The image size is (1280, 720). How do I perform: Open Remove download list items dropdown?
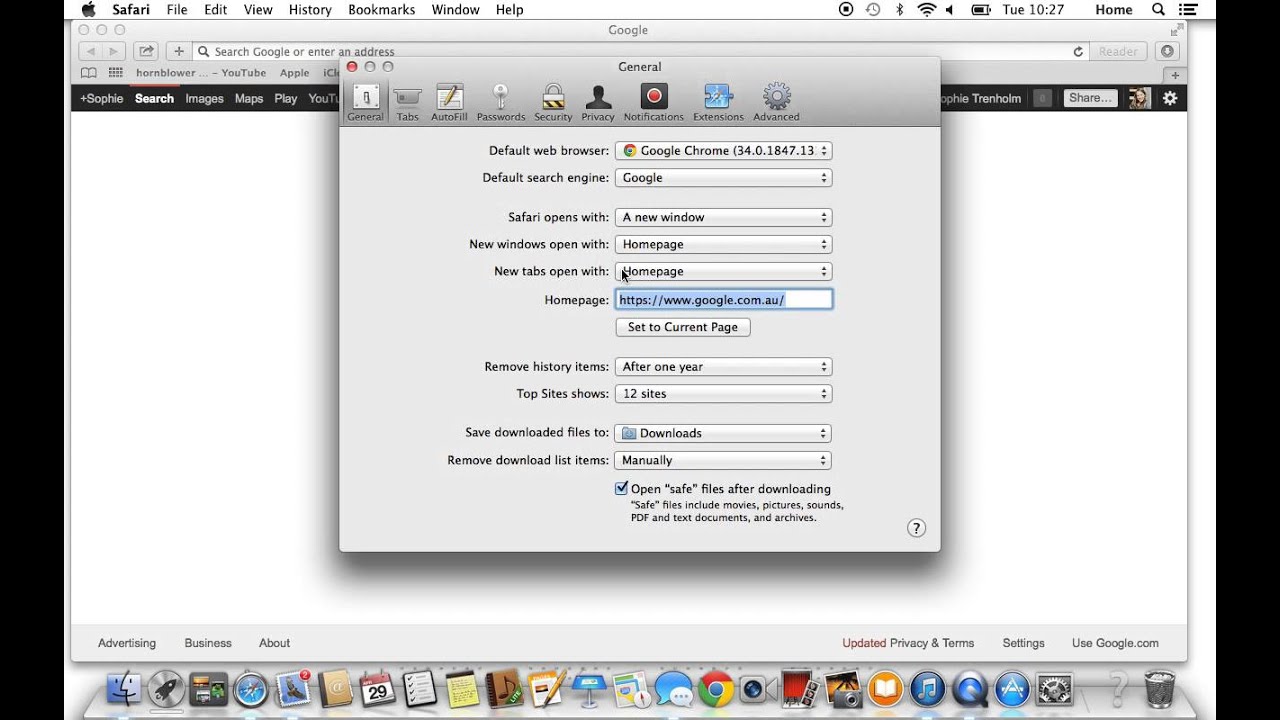click(x=723, y=460)
